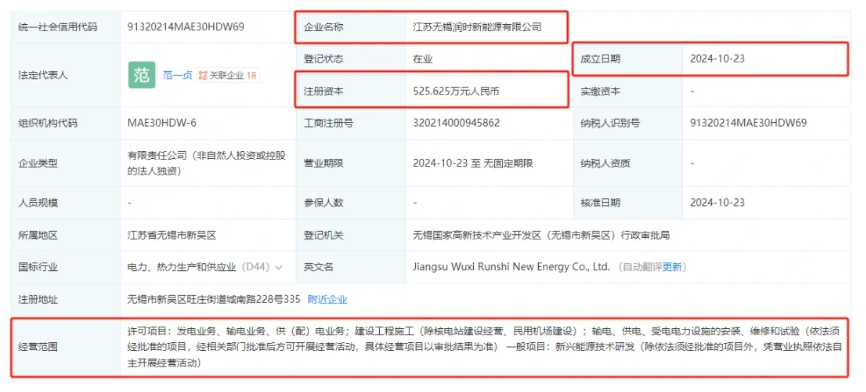Click the 纳税人资质 label cell

tap(627, 163)
